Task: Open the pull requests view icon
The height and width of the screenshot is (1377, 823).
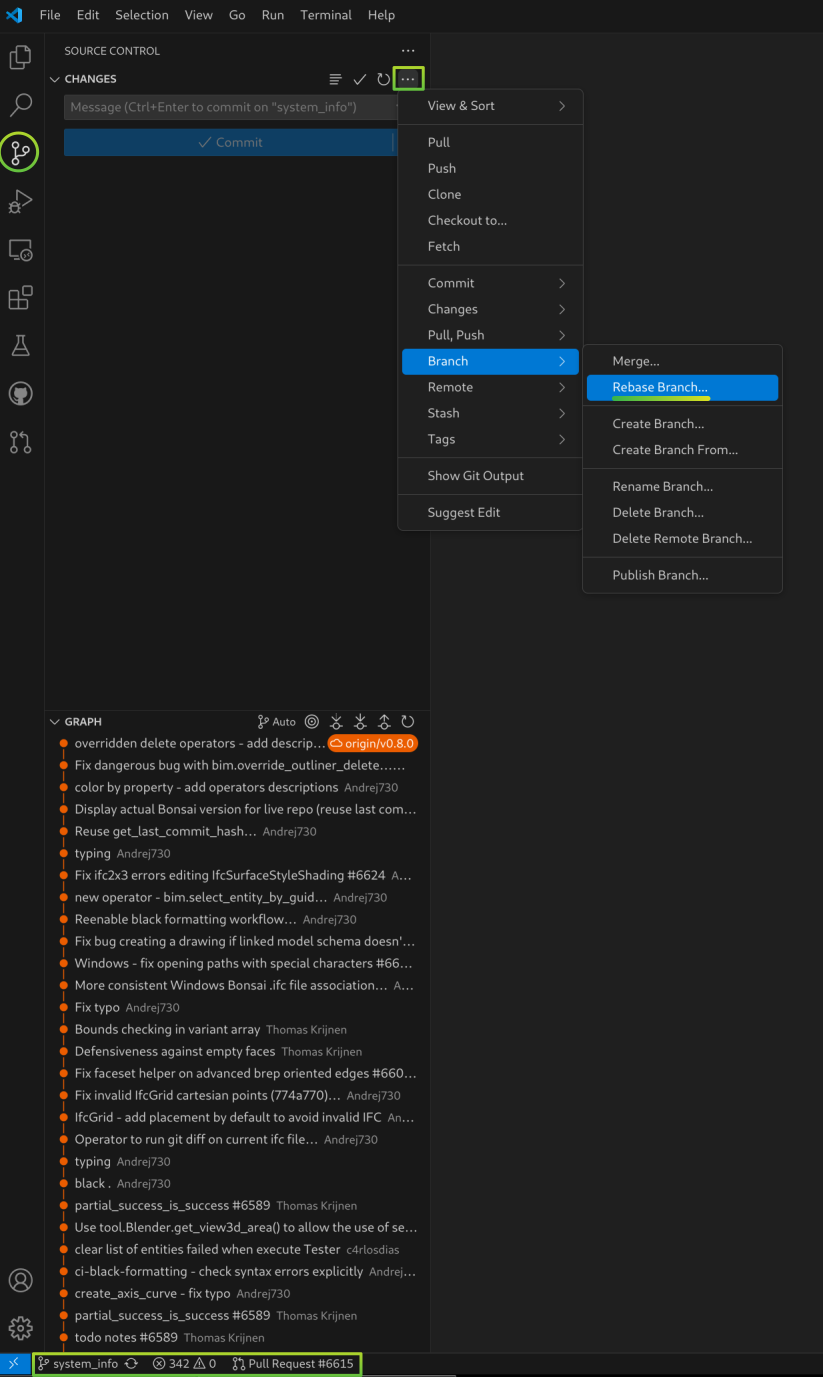Action: [x=21, y=441]
